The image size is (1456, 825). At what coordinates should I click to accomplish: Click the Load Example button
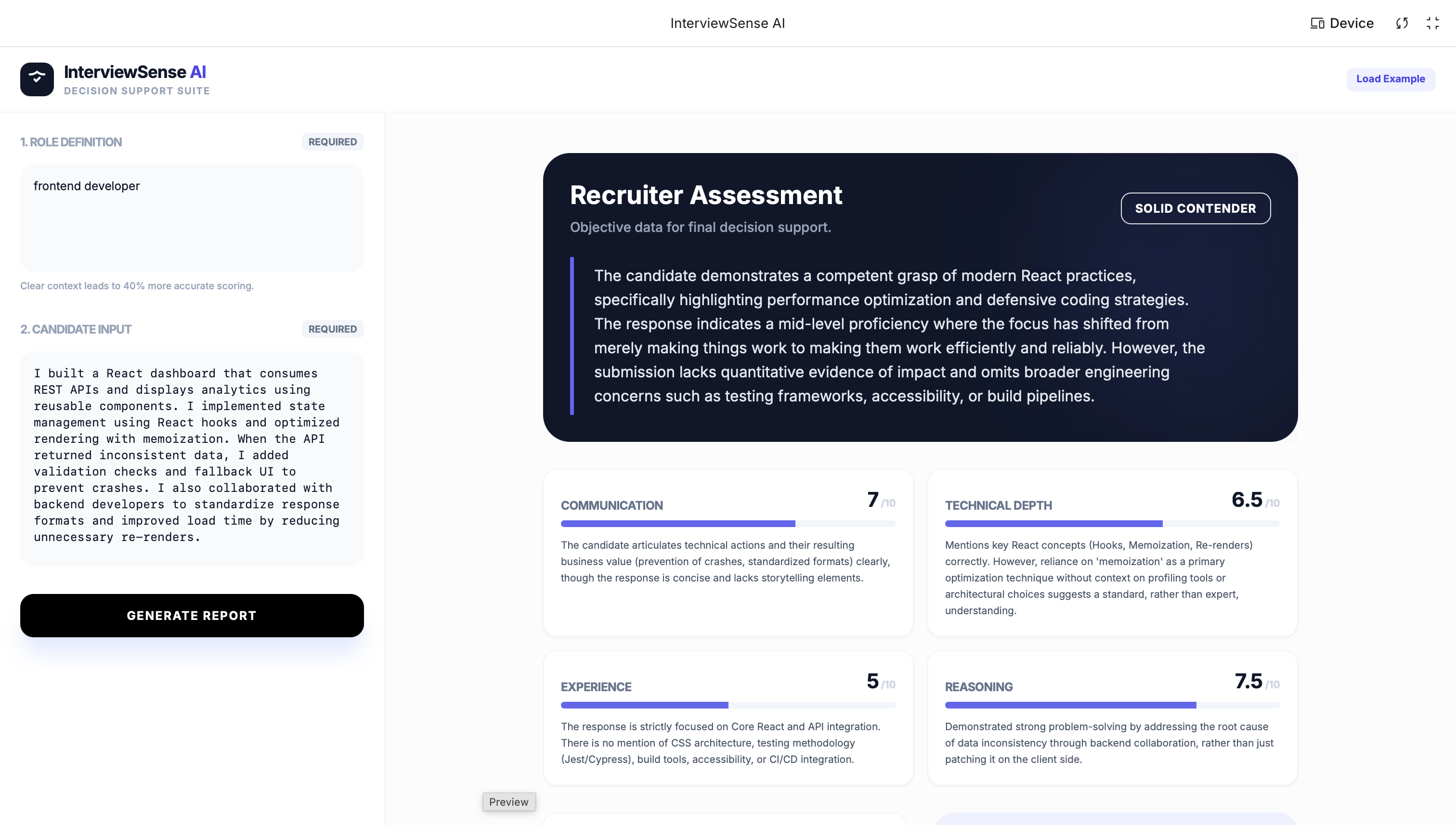click(x=1390, y=79)
